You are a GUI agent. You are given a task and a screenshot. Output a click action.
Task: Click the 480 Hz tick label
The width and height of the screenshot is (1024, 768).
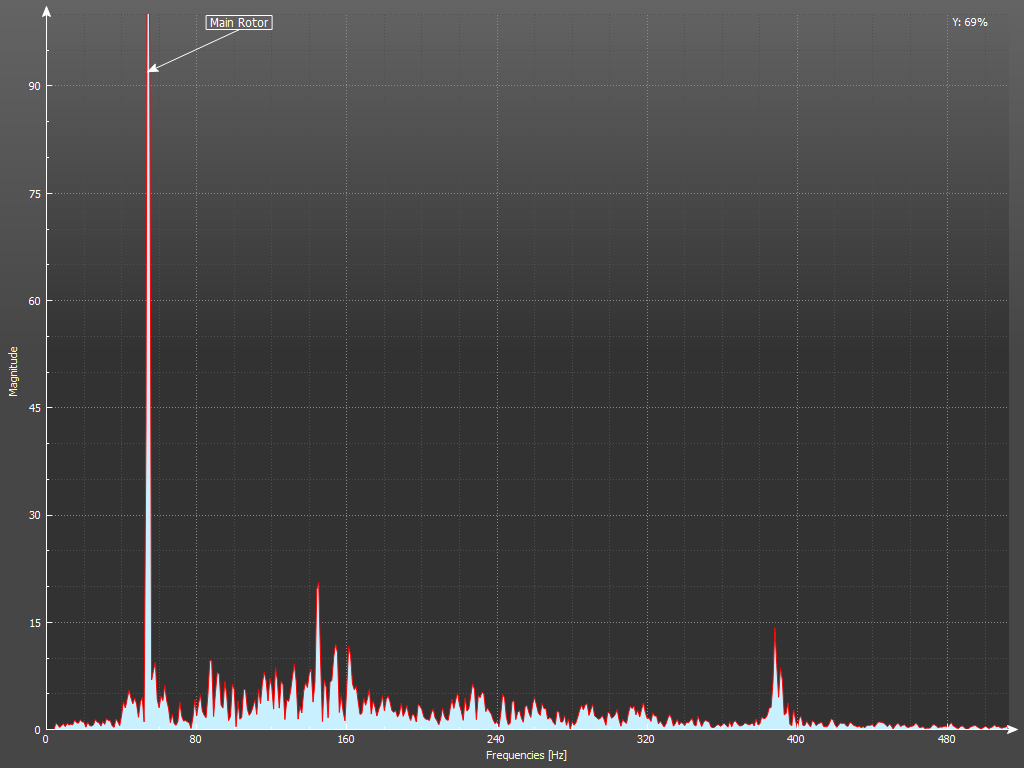(x=946, y=740)
